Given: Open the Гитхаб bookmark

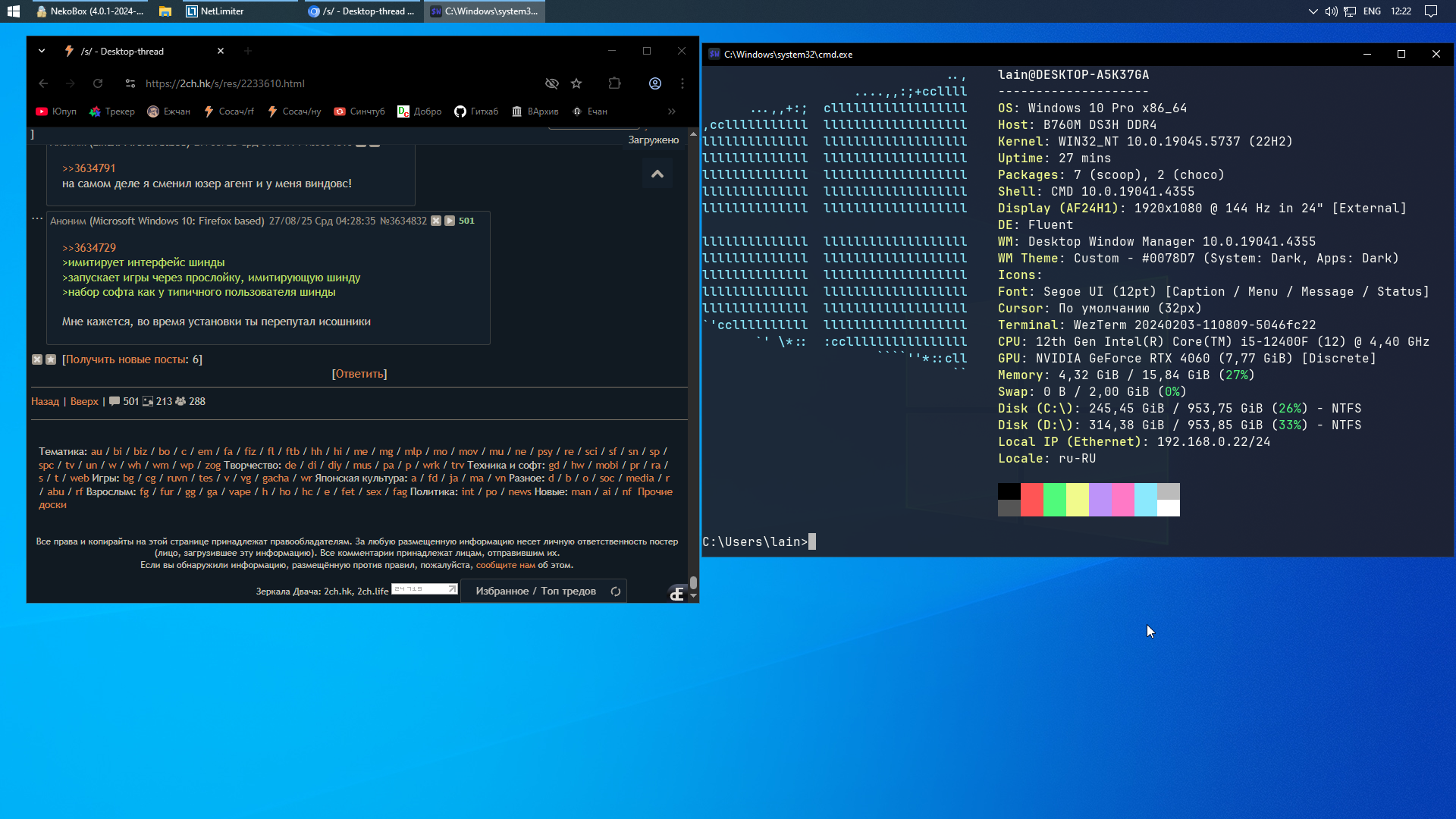Looking at the screenshot, I should (476, 111).
